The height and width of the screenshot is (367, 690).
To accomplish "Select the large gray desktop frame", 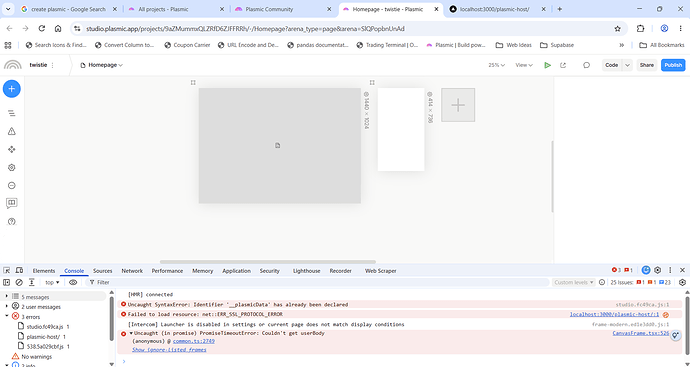I will click(x=279, y=146).
